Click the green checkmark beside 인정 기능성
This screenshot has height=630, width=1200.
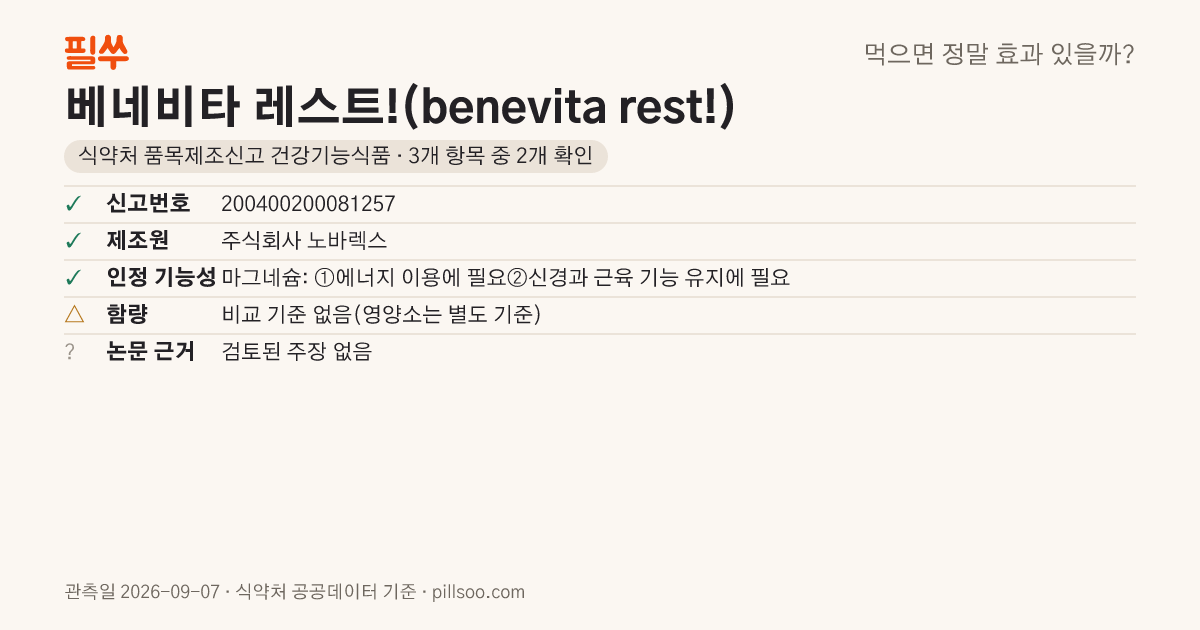click(x=73, y=278)
